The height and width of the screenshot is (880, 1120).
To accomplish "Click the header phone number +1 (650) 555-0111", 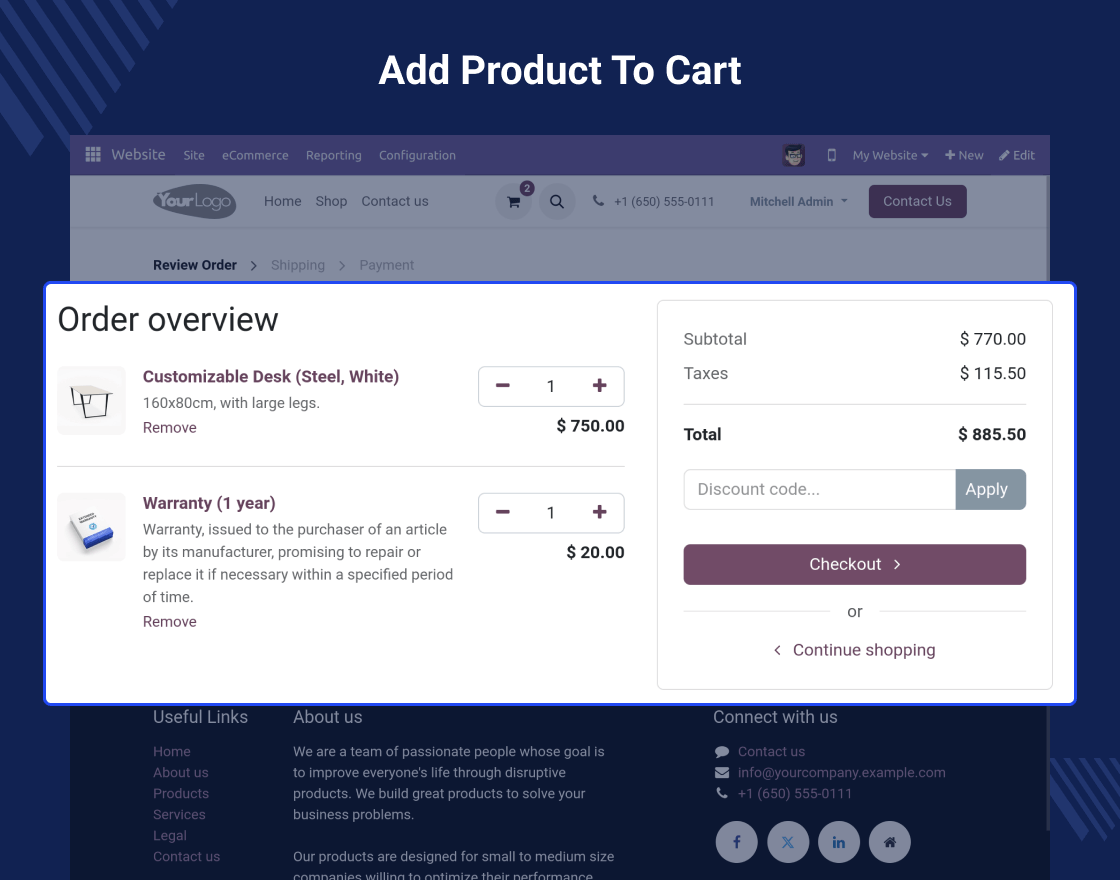I will (x=664, y=201).
